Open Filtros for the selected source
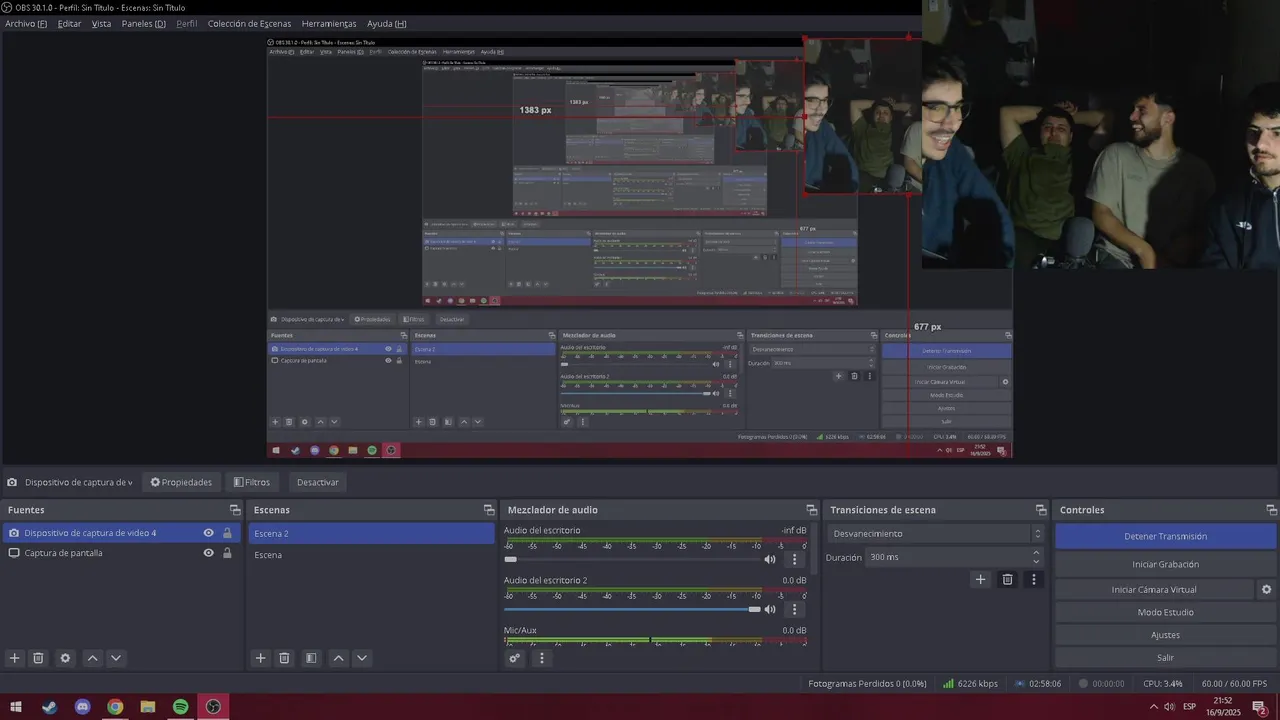 tap(252, 482)
